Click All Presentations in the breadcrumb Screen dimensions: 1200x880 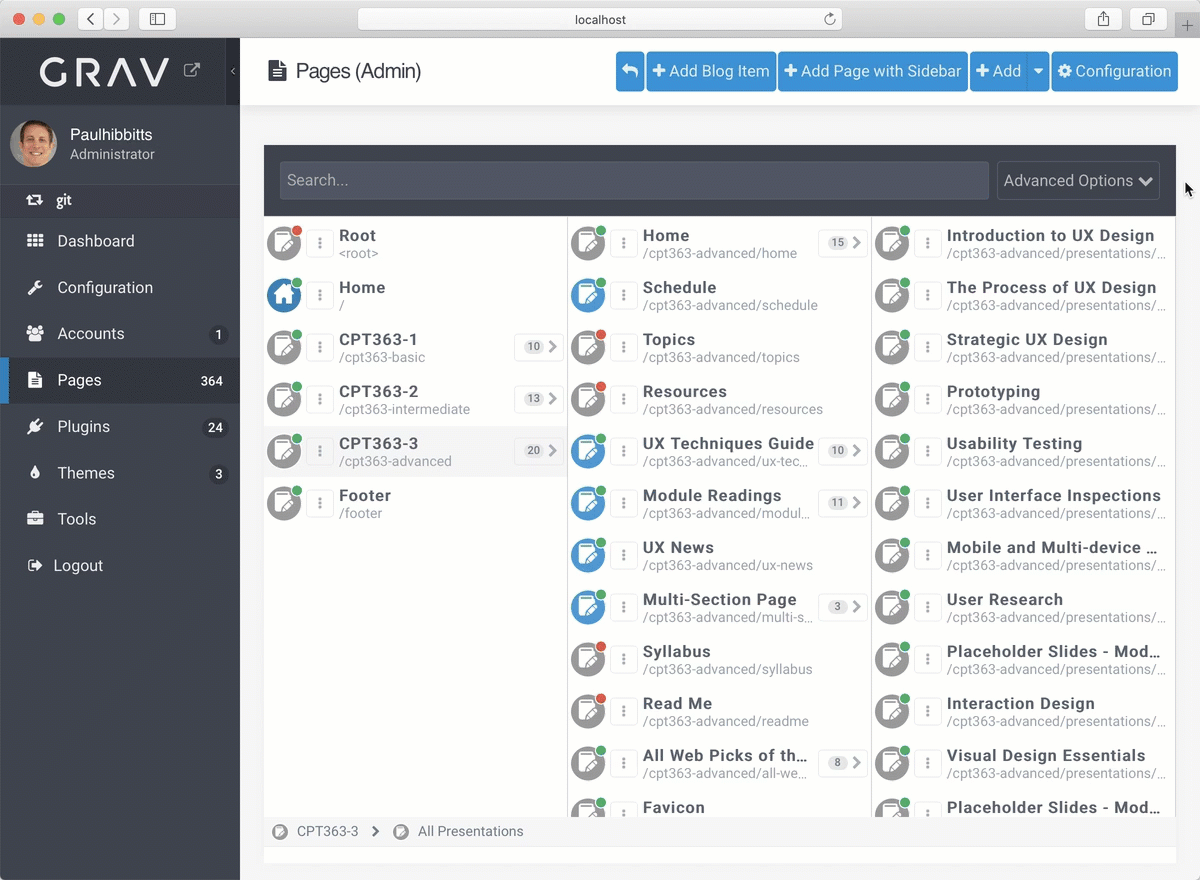pos(470,831)
